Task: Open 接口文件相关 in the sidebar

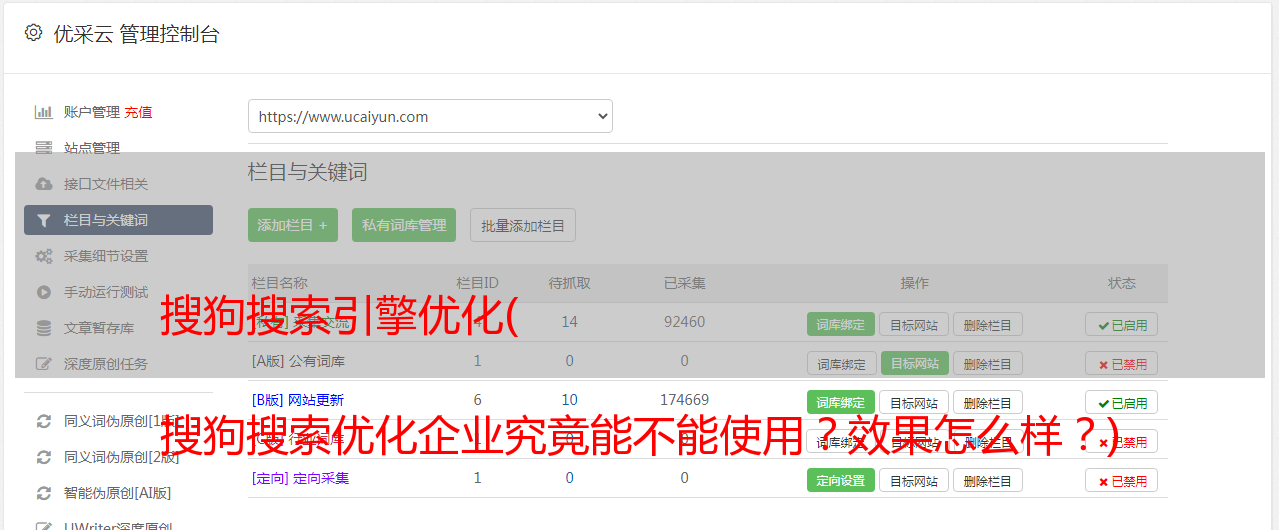Action: coord(106,184)
